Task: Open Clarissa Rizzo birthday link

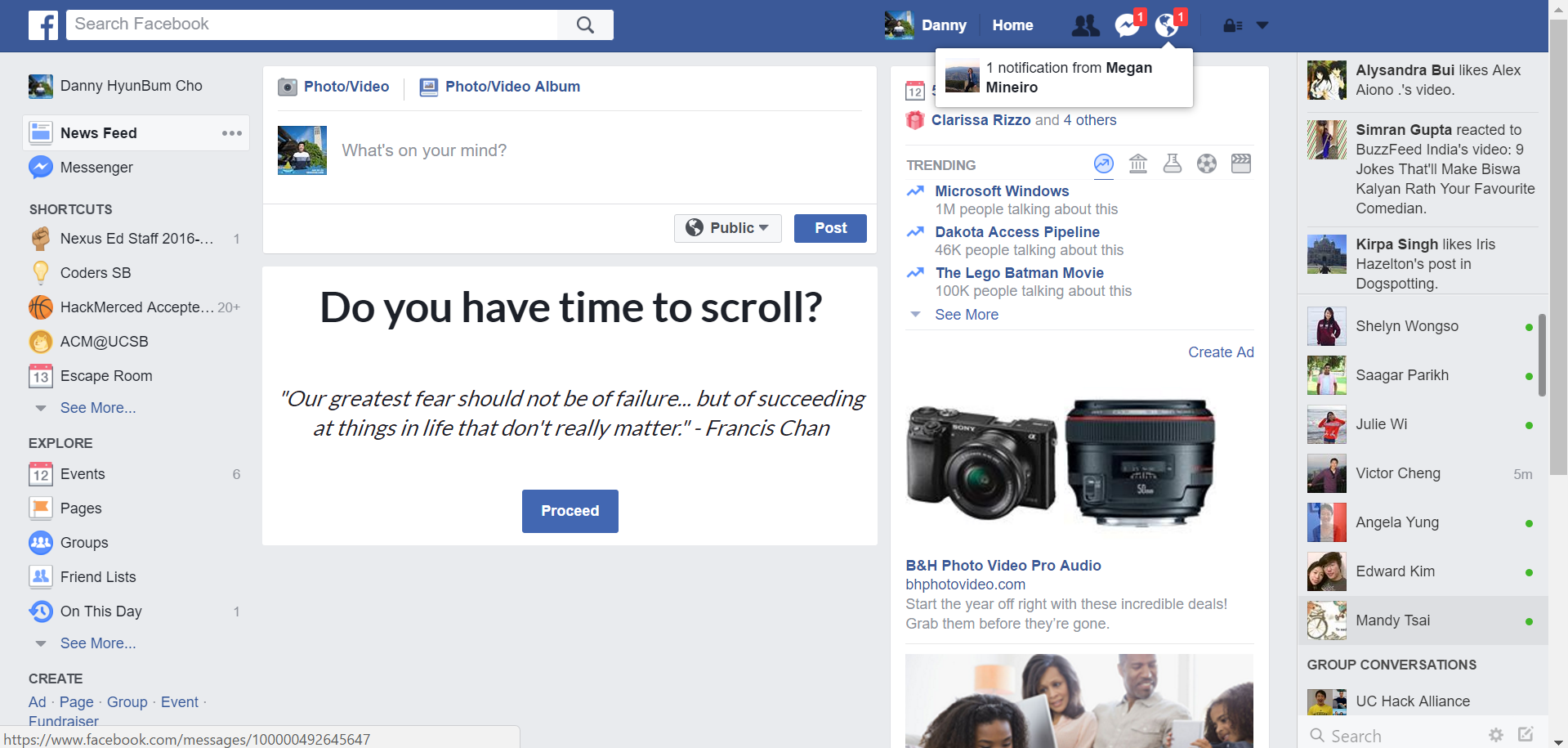Action: pyautogui.click(x=981, y=120)
